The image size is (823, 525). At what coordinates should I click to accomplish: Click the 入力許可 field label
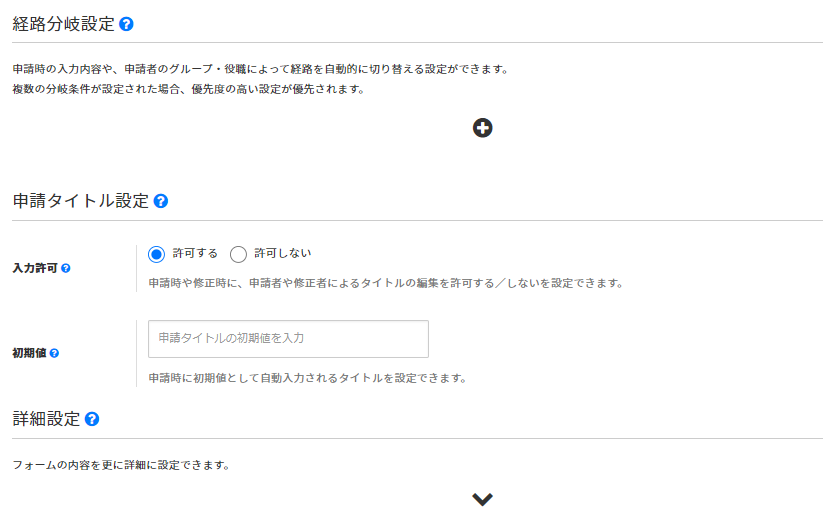coord(35,269)
